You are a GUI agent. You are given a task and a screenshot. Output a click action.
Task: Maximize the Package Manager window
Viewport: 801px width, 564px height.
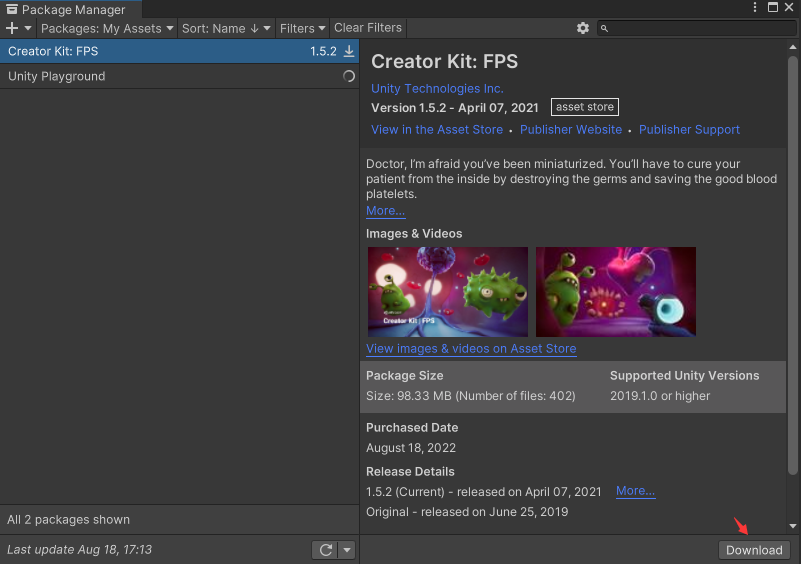(x=773, y=7)
